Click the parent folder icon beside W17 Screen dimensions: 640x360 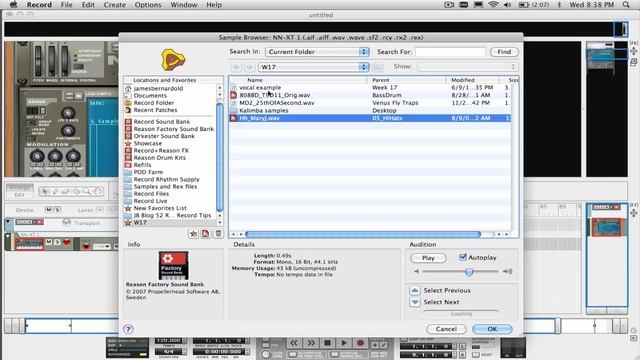pyautogui.click(x=377, y=67)
